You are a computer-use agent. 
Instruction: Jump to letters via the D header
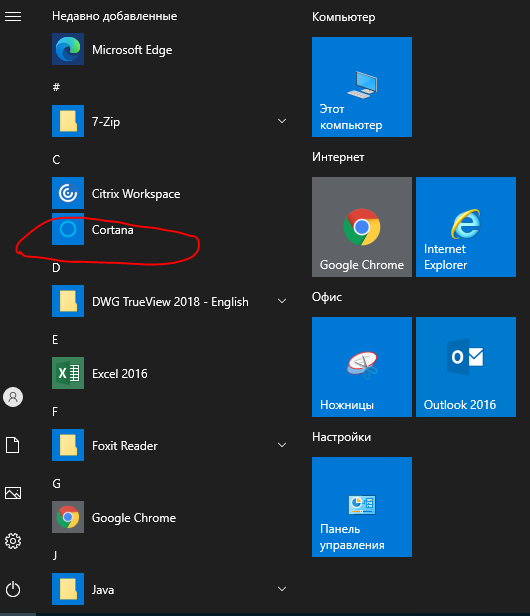pos(56,268)
